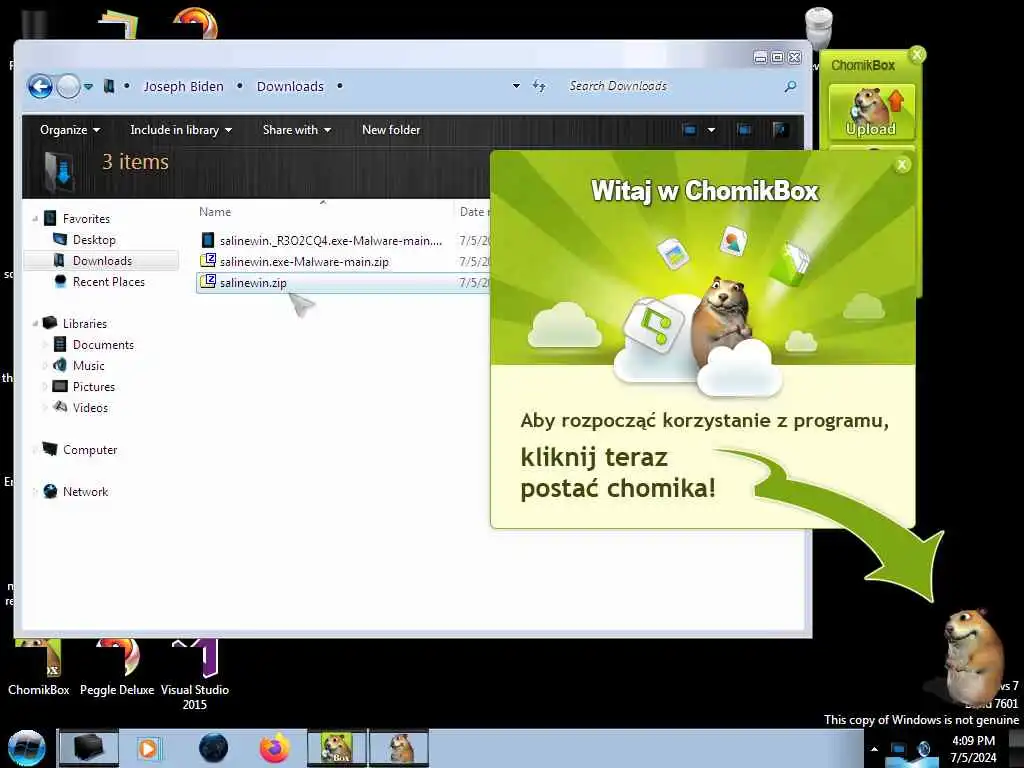Show hidden tray icons arrow
1024x768 pixels.
(874, 749)
